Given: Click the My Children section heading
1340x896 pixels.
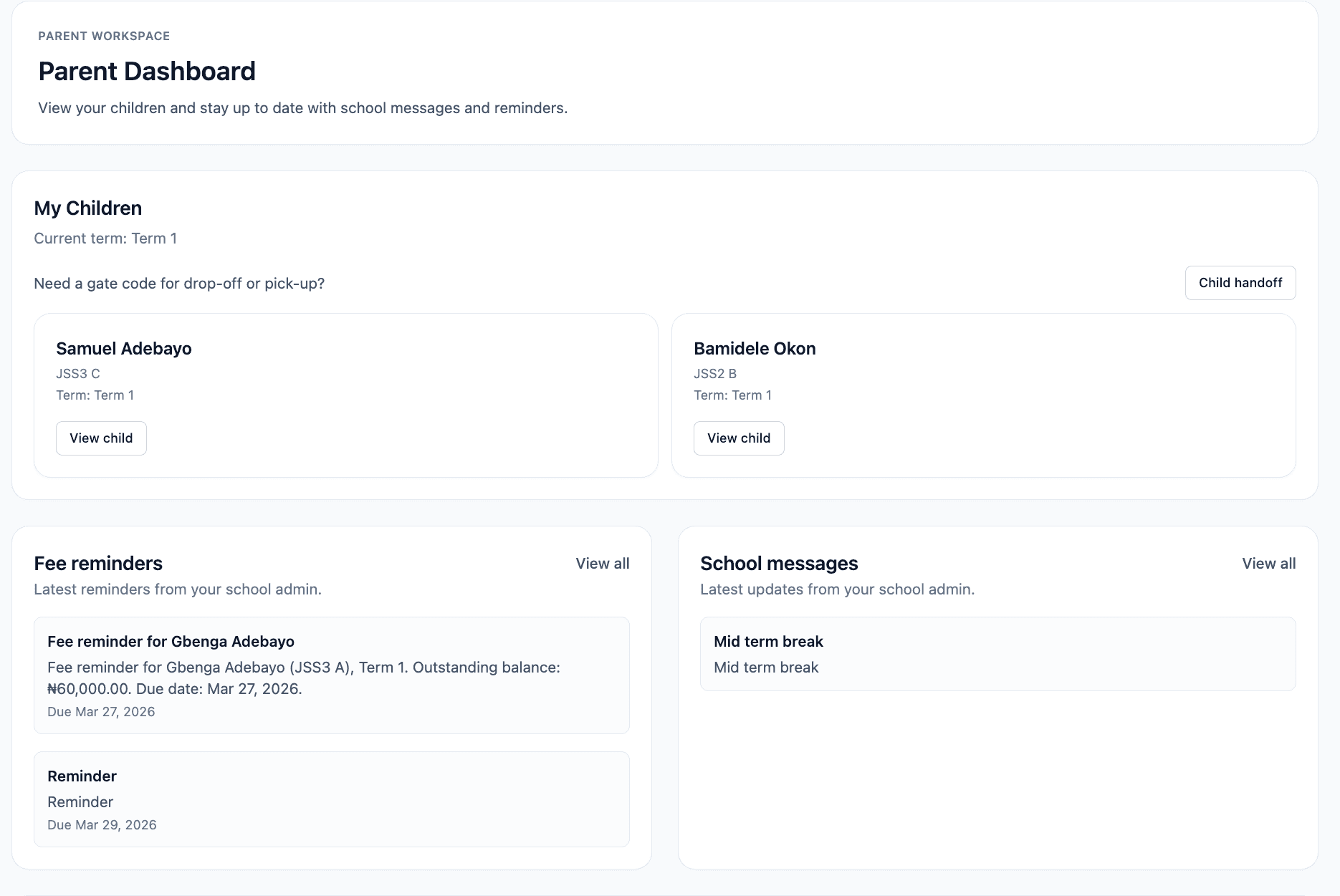Looking at the screenshot, I should pos(87,208).
